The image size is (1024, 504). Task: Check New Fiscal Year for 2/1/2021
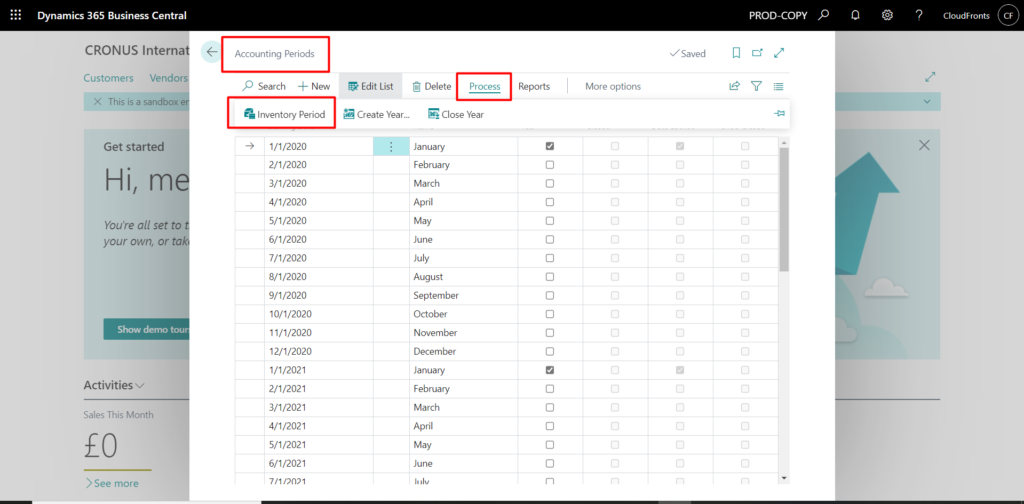click(x=549, y=388)
